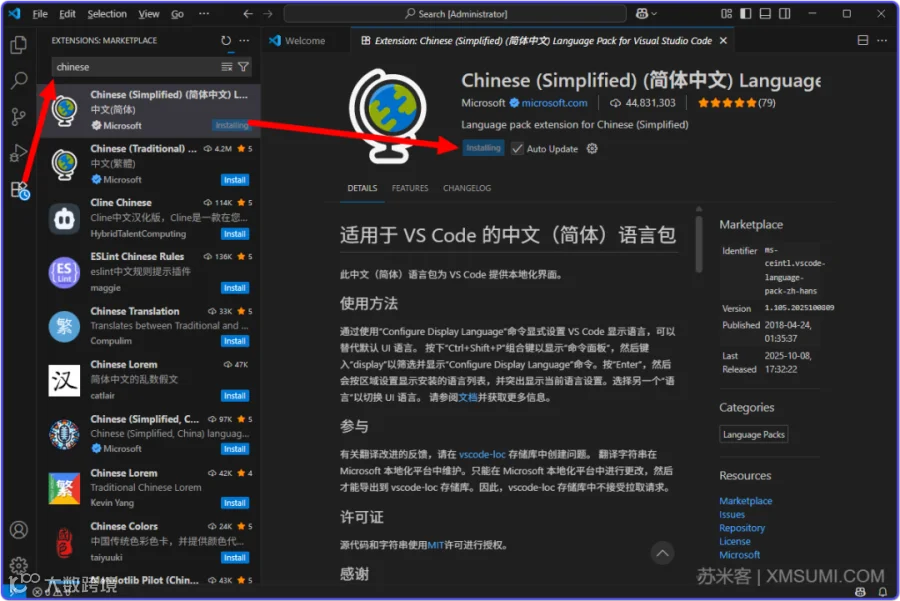Clear extensions search results
The image size is (900, 601).
coord(227,67)
